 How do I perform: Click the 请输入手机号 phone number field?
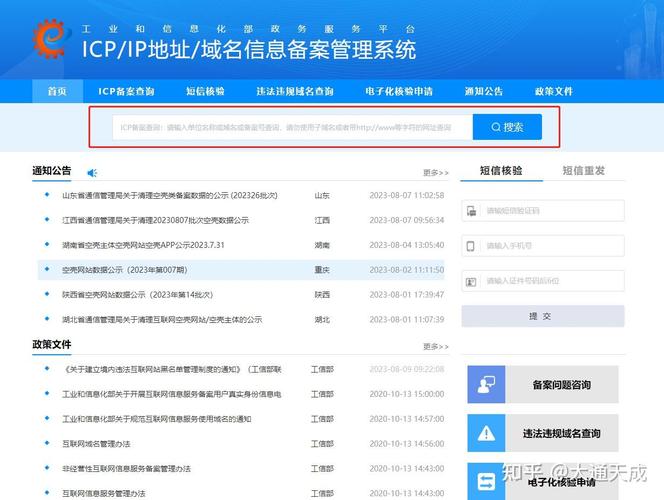pos(552,246)
